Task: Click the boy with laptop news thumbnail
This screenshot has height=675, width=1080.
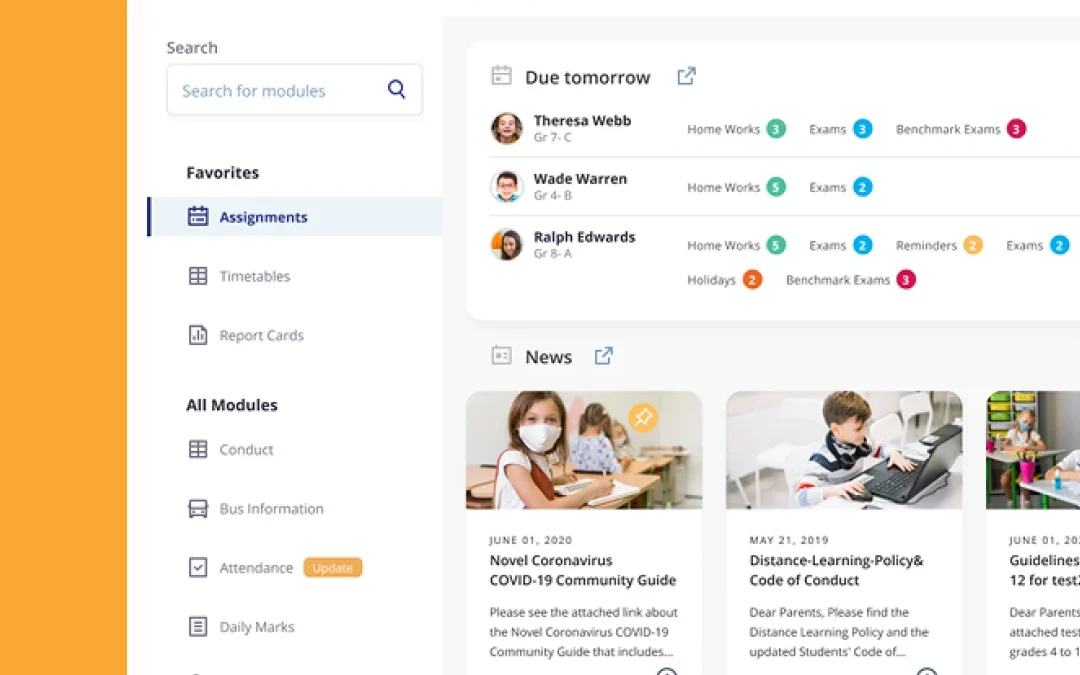Action: (844, 450)
